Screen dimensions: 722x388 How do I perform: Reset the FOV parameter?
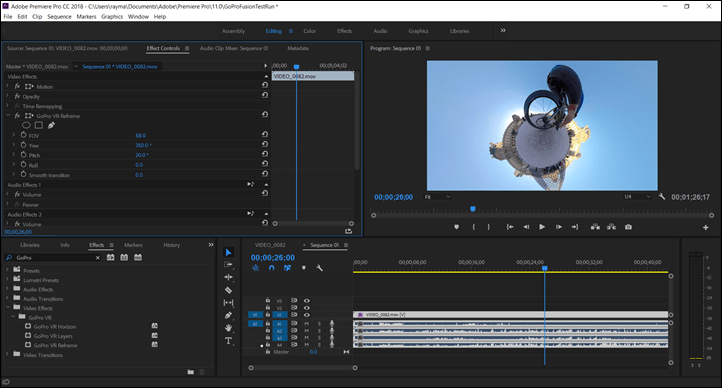pyautogui.click(x=265, y=134)
